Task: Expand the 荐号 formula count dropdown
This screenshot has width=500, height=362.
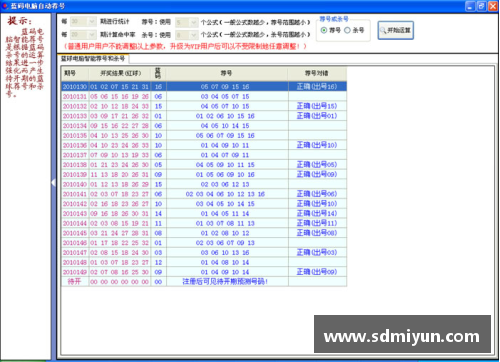Action: [x=187, y=22]
